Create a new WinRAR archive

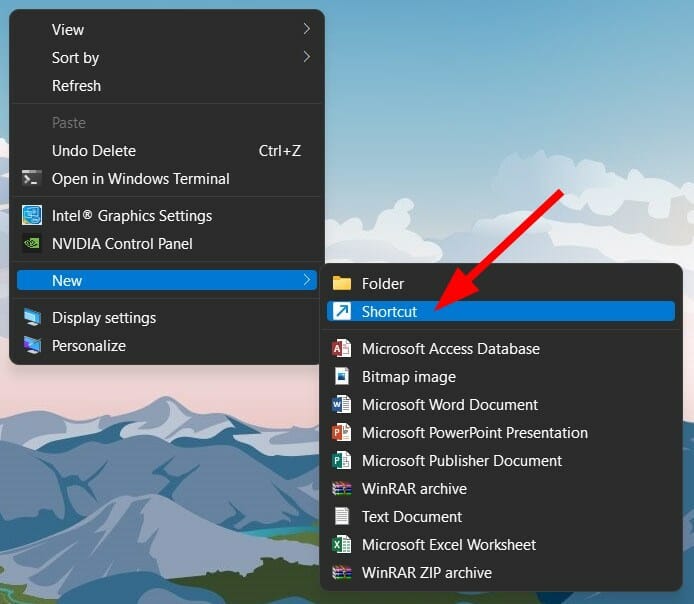(x=501, y=489)
